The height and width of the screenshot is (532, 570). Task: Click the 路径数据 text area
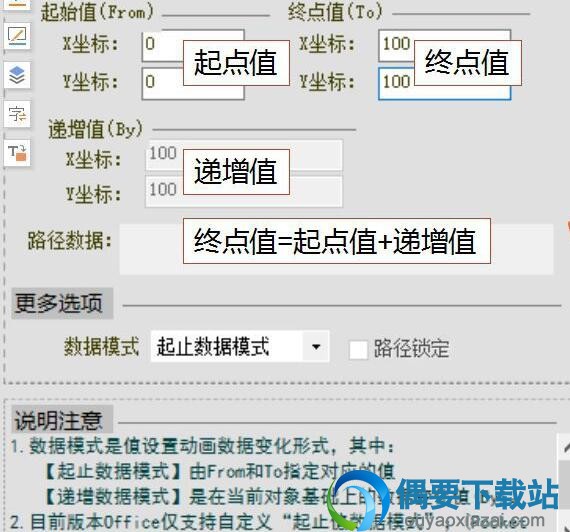click(x=337, y=249)
